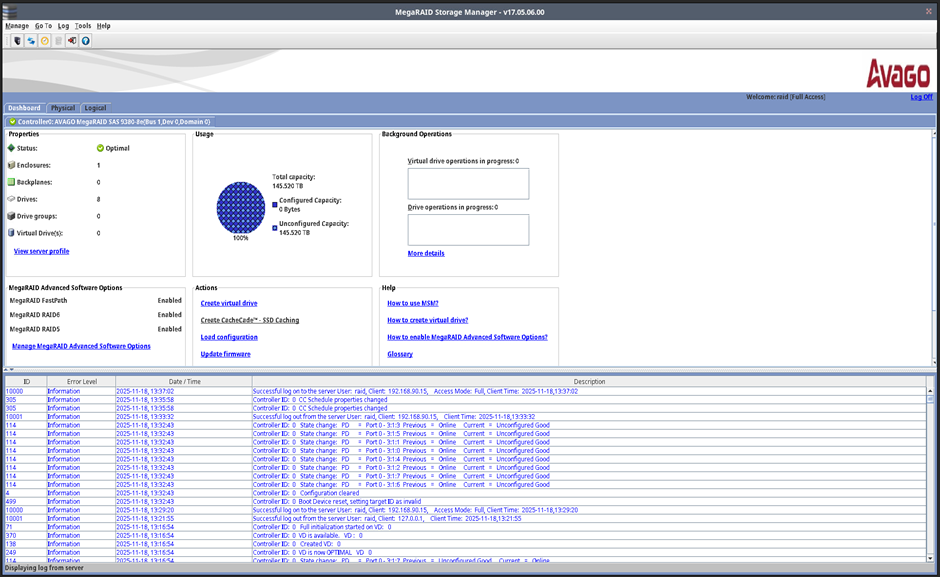Switch to the Logical tab
This screenshot has width=940, height=577.
95,108
